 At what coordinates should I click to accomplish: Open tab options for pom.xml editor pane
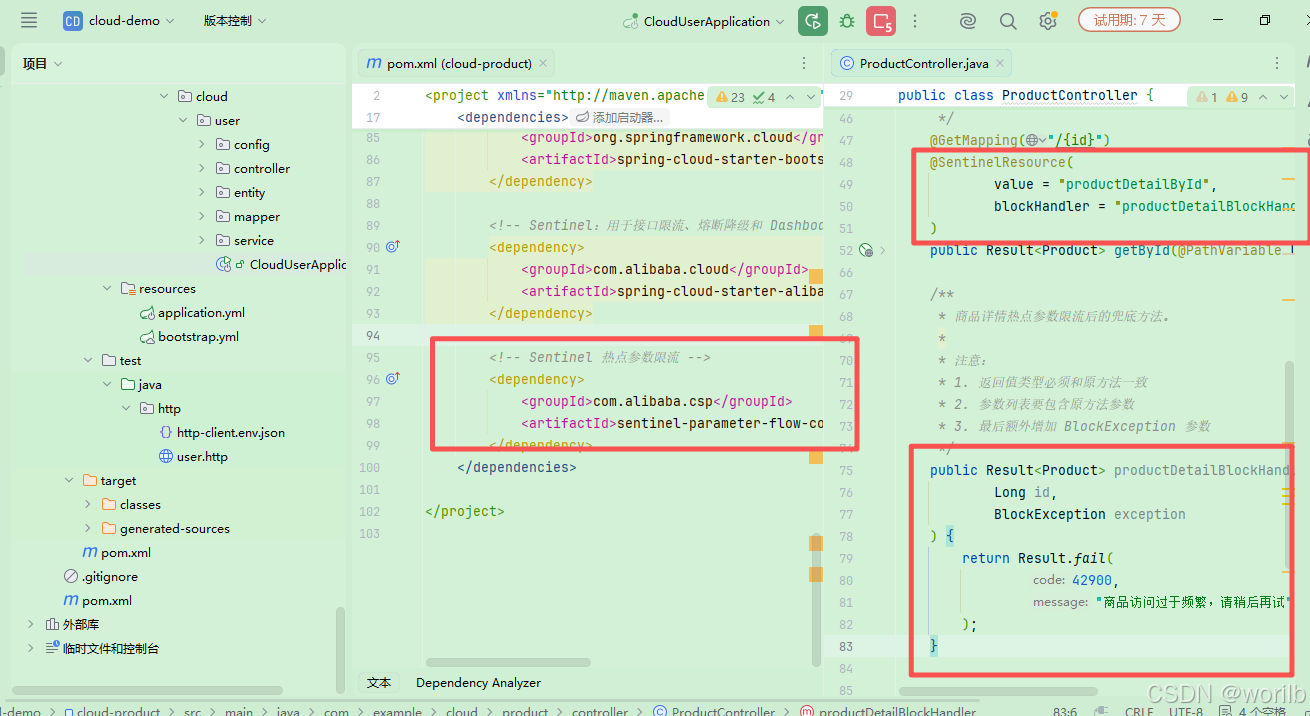click(804, 63)
